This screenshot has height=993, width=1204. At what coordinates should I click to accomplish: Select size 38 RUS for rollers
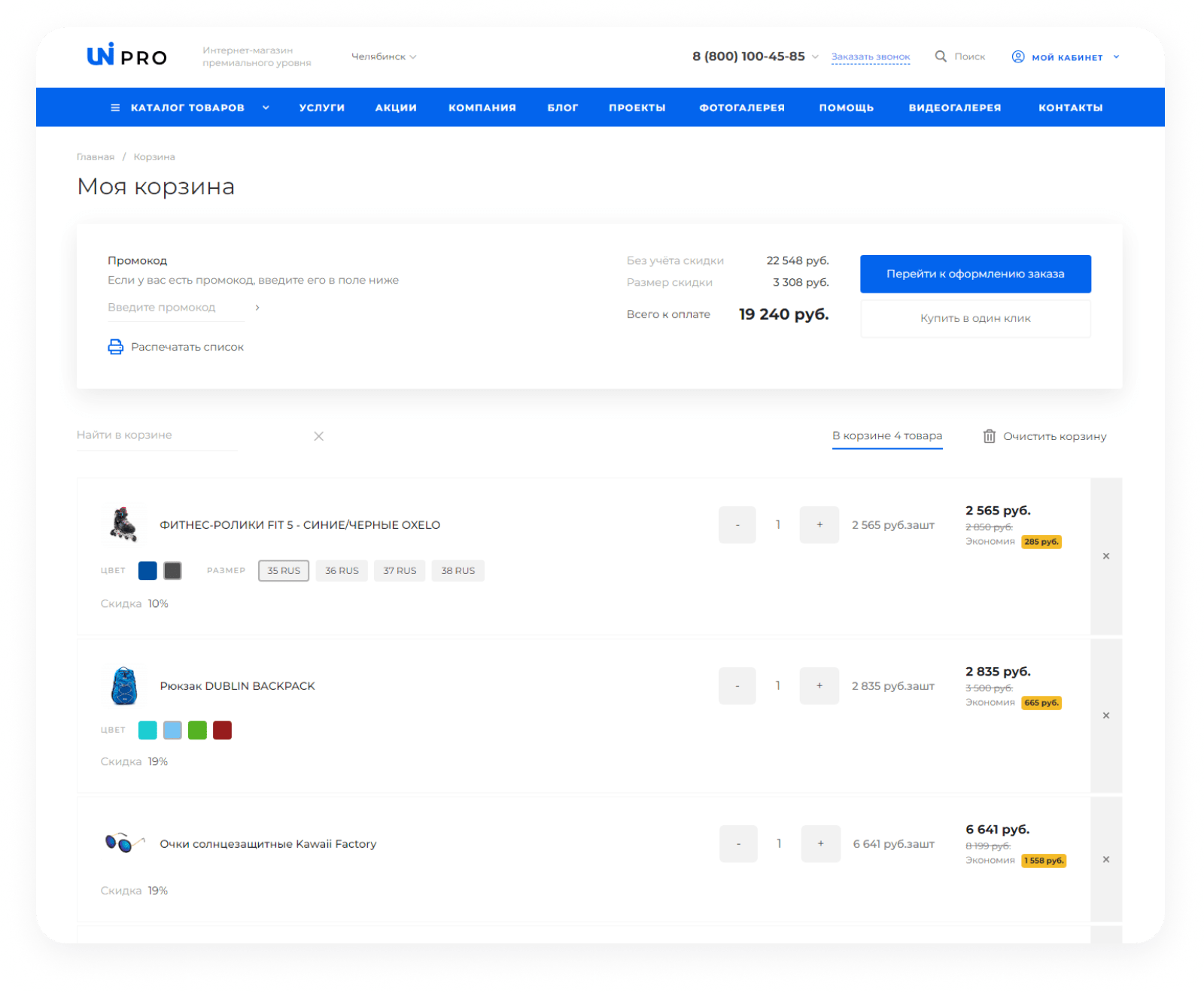click(x=458, y=571)
